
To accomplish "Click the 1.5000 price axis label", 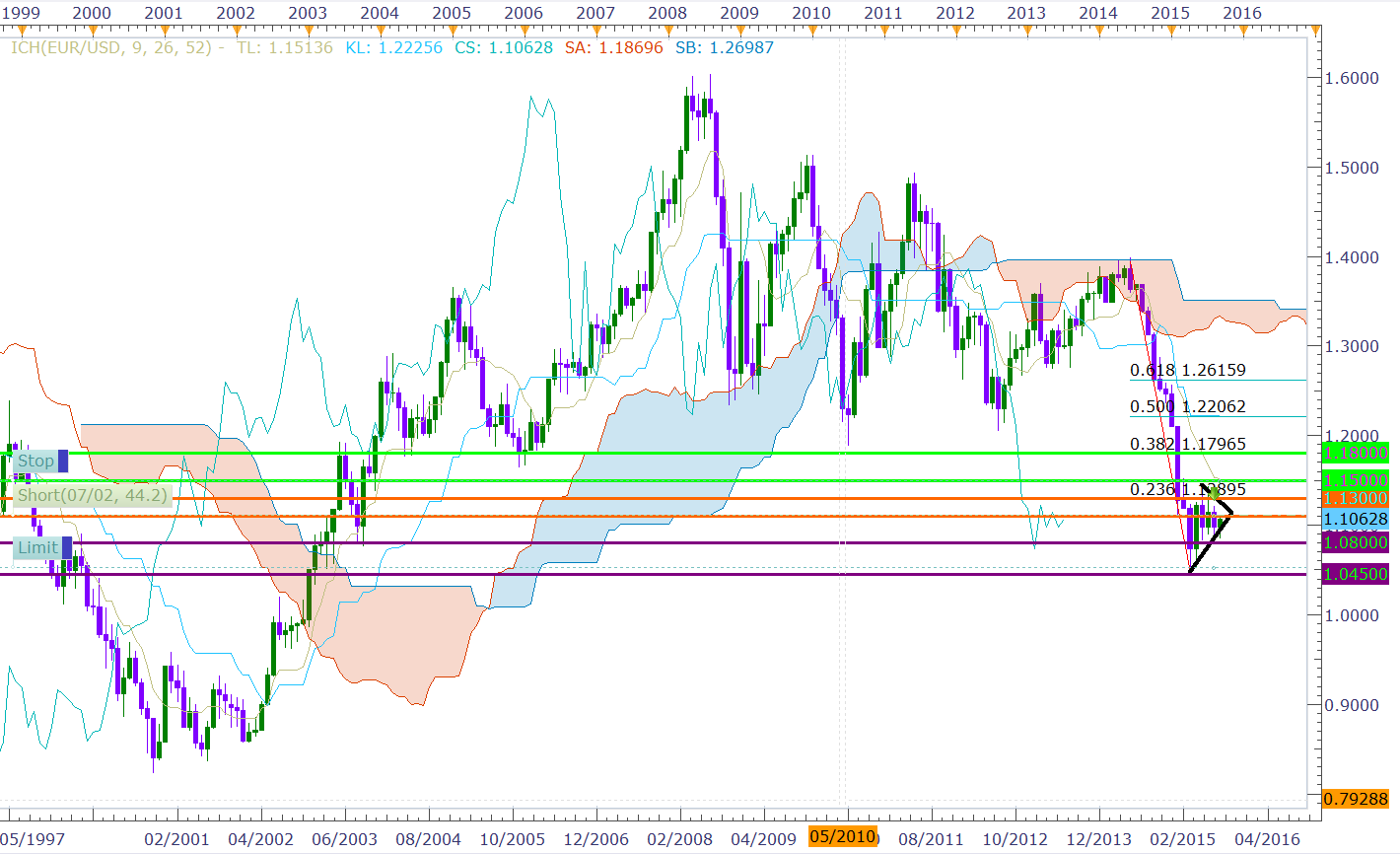I will click(x=1352, y=168).
